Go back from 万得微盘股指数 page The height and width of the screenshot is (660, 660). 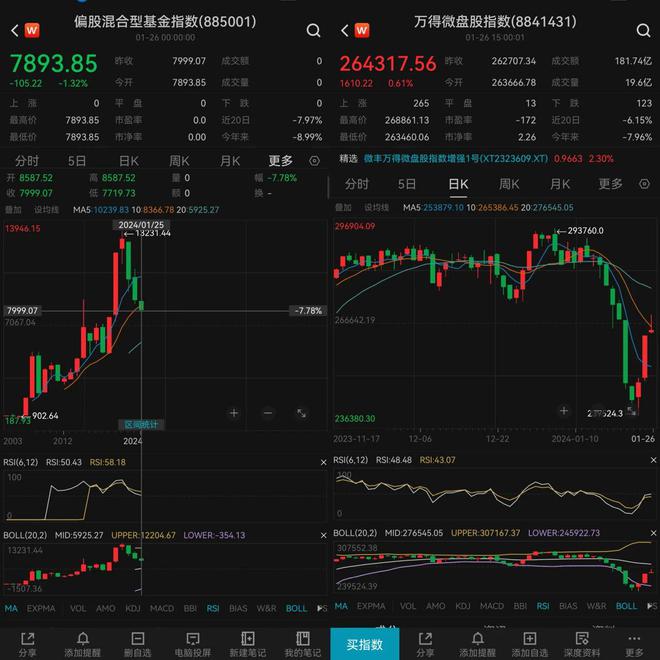click(x=345, y=30)
